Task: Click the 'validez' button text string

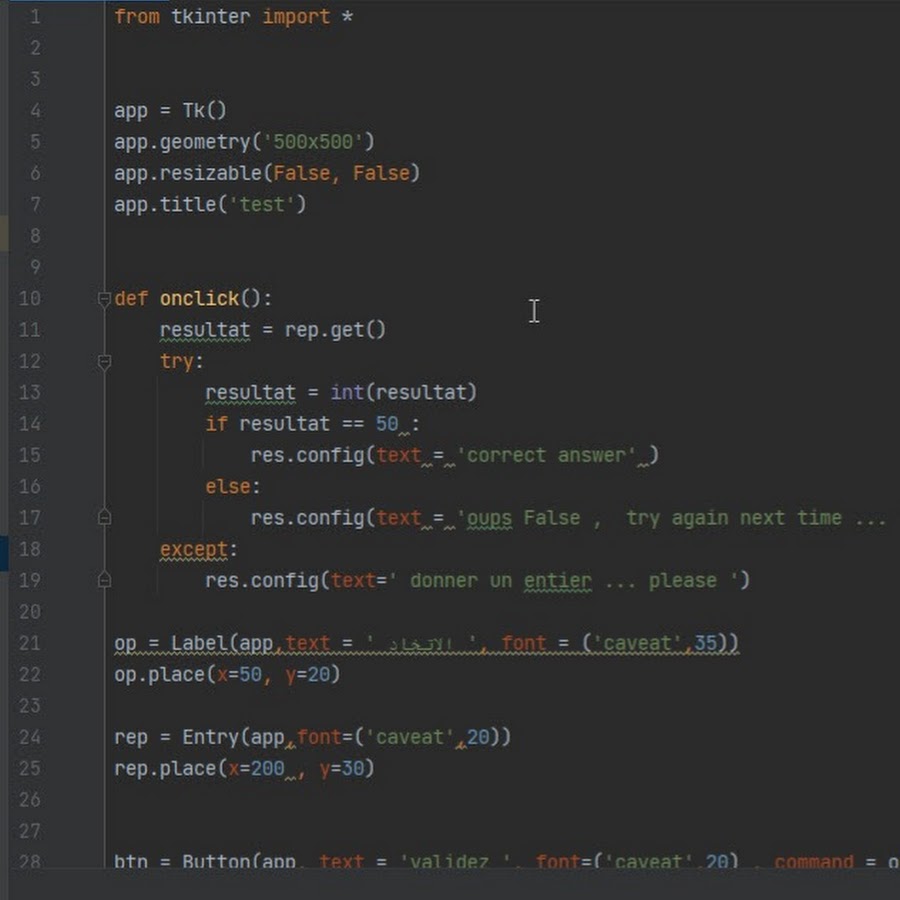Action: tap(455, 861)
